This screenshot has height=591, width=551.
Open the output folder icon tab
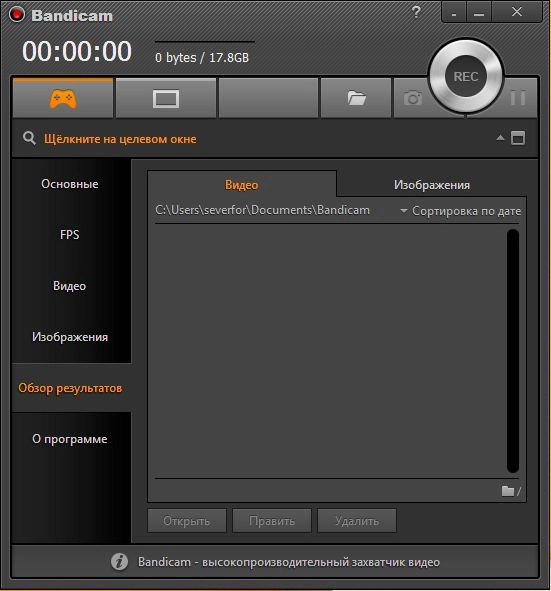(x=357, y=98)
